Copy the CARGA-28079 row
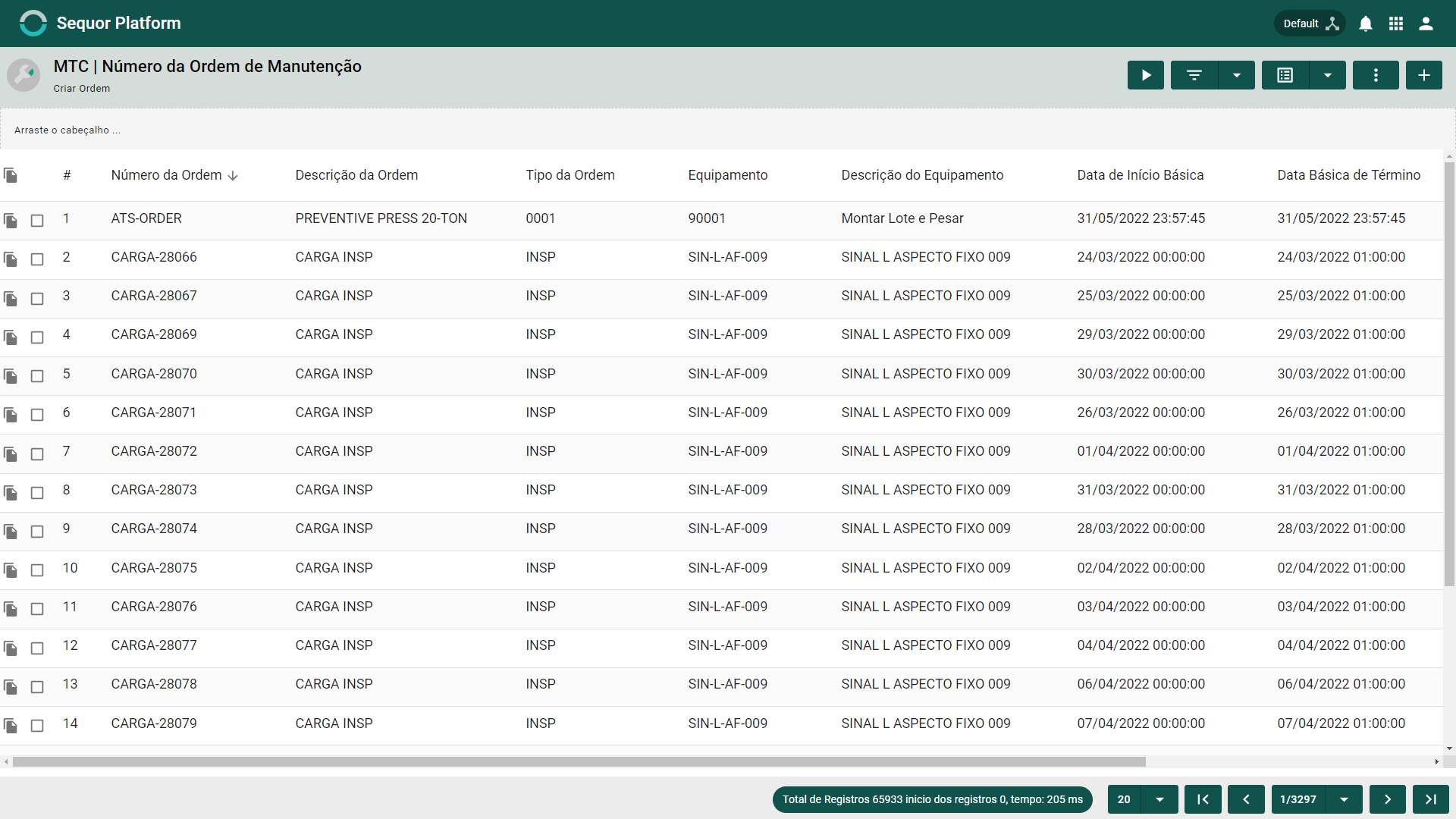This screenshot has height=819, width=1456. click(11, 726)
